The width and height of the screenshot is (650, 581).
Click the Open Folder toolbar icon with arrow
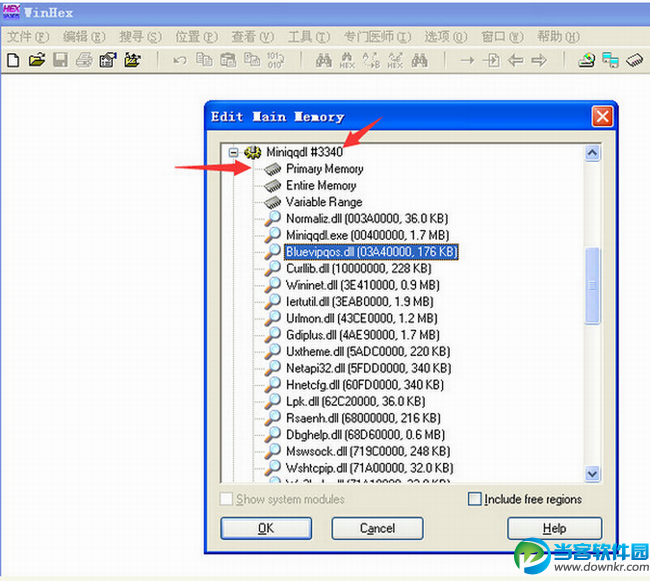pyautogui.click(x=132, y=61)
